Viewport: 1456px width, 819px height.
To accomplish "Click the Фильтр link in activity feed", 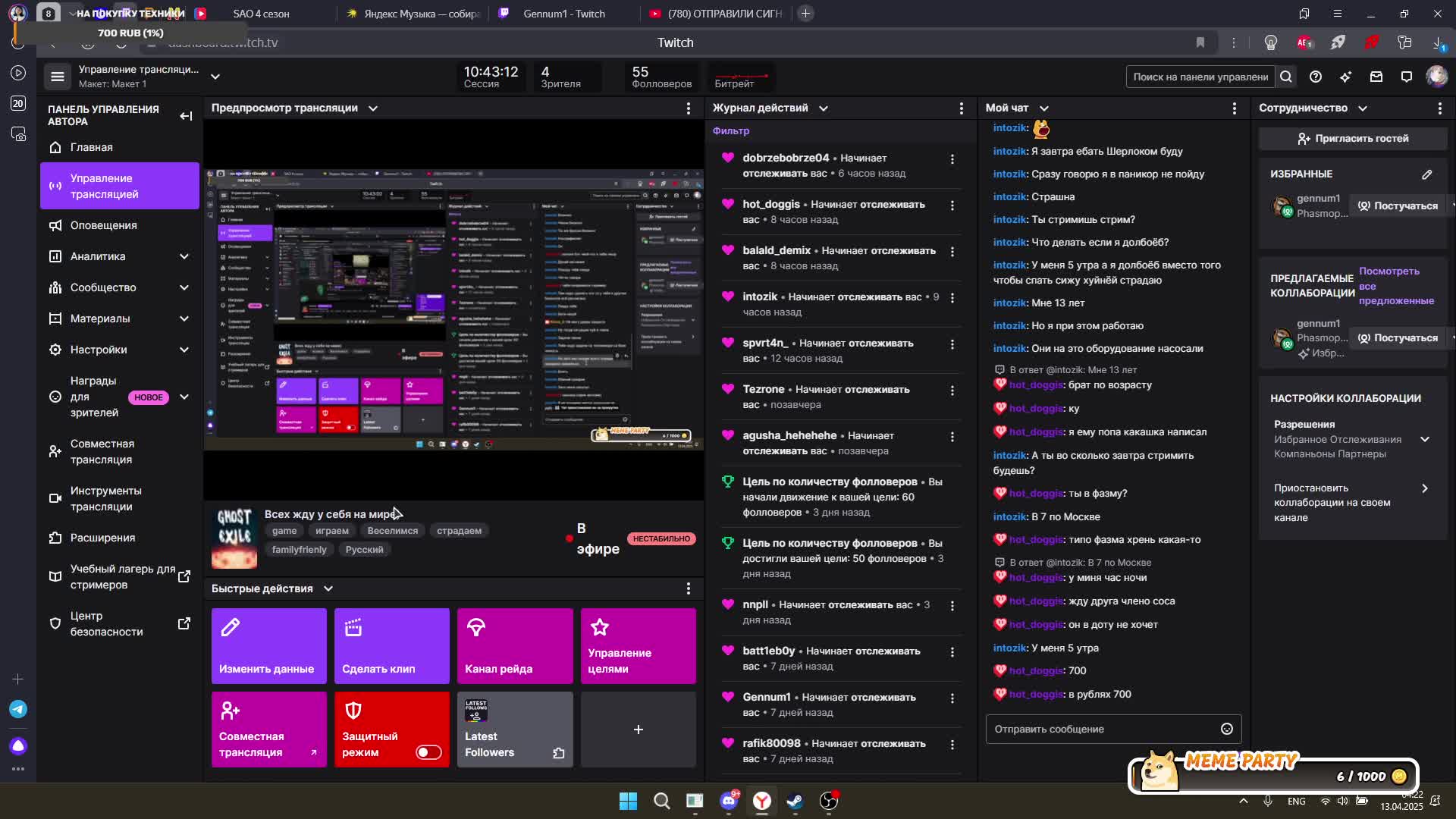I will tap(731, 130).
